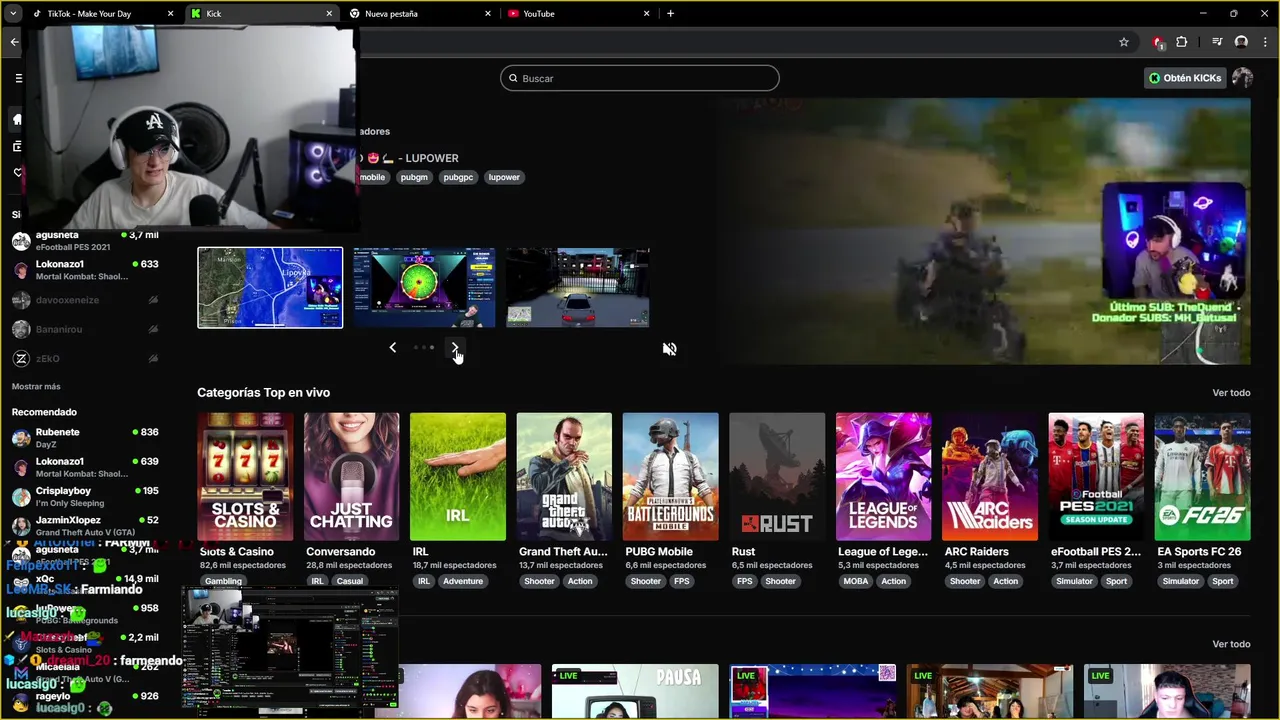
Task: Open Slots & Casino category card
Action: (x=245, y=477)
